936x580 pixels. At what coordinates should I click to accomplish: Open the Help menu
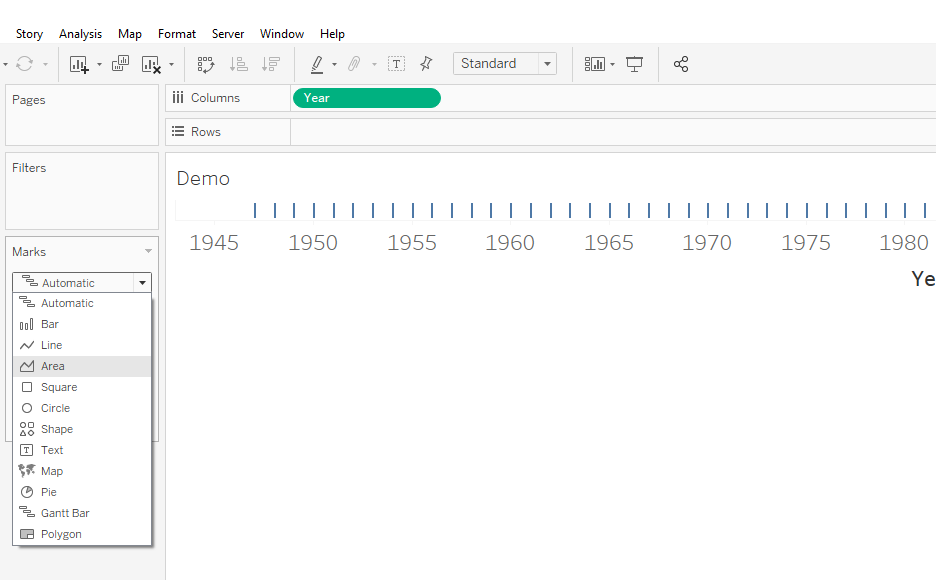coord(332,34)
